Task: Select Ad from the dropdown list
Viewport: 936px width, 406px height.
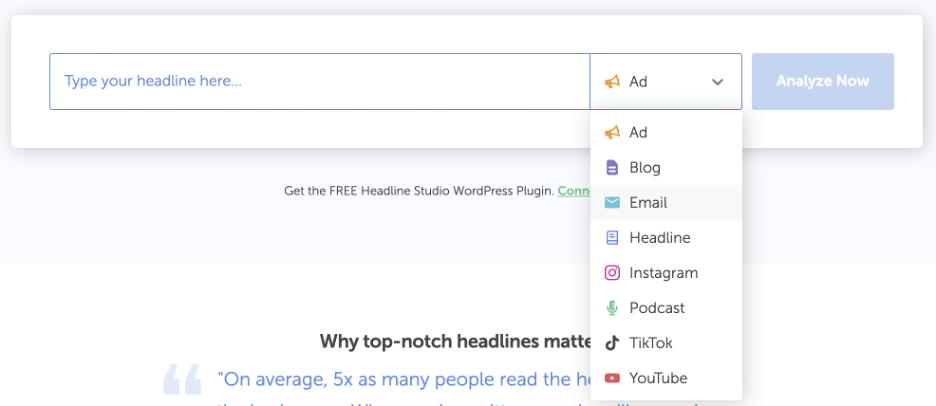Action: [x=666, y=133]
